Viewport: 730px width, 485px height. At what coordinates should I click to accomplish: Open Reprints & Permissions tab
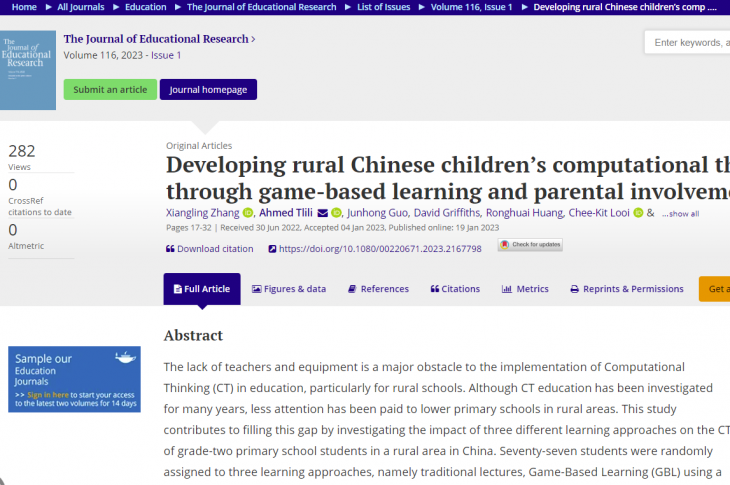(x=627, y=289)
